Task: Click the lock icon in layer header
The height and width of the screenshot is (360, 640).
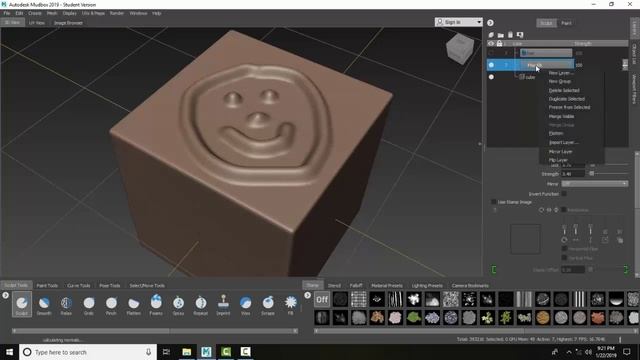Action: coord(499,43)
